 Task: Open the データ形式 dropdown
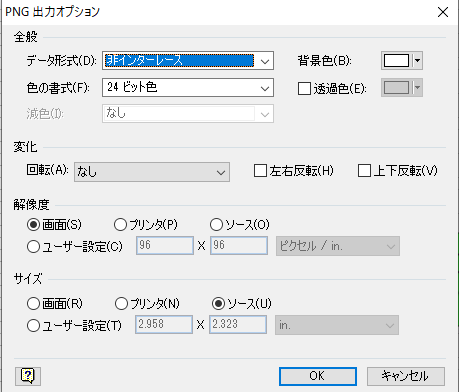(188, 61)
